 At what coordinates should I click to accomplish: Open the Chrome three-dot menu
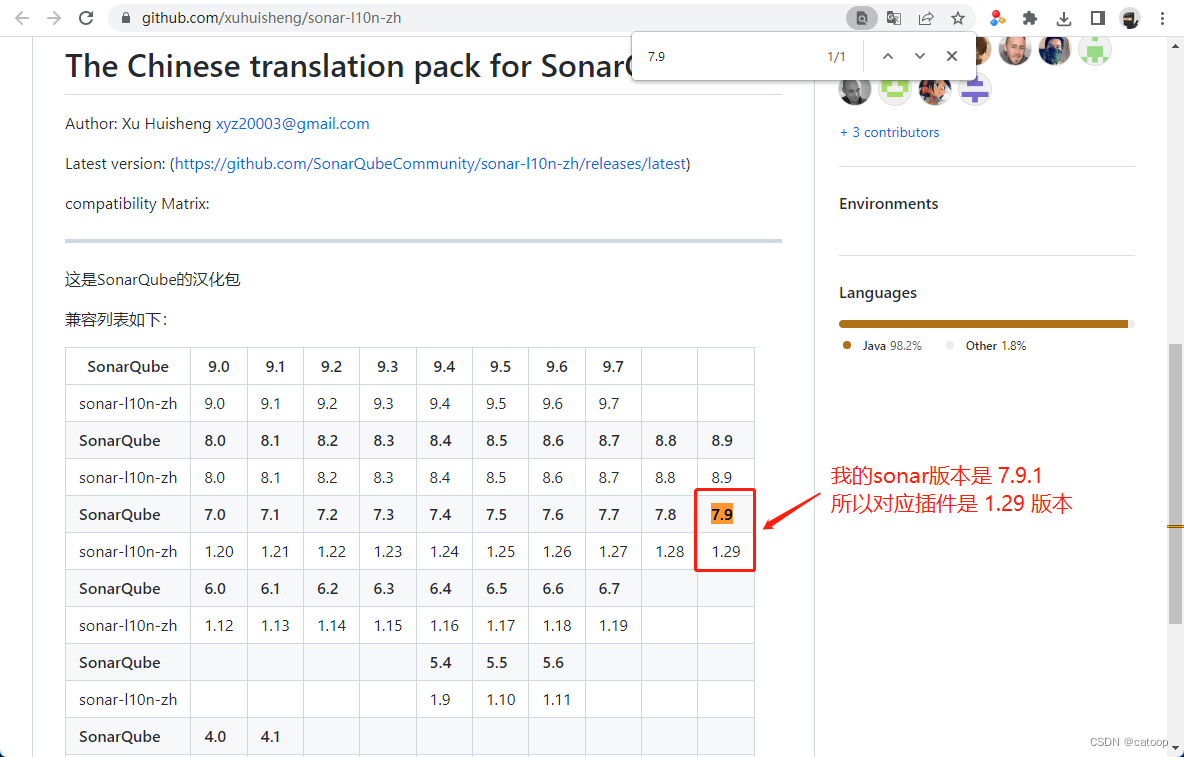coord(1162,18)
